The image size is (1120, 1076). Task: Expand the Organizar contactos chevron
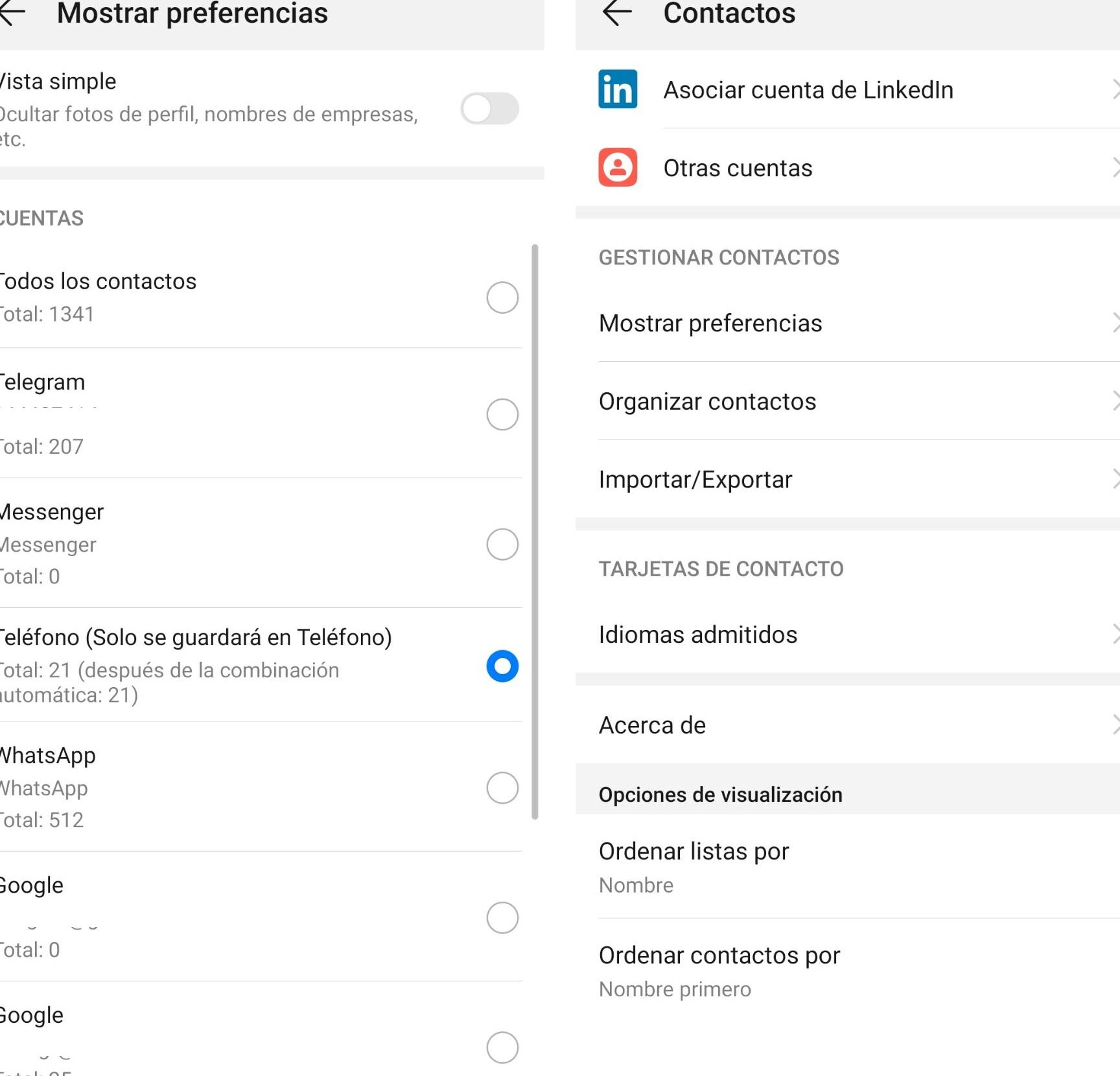click(1115, 401)
